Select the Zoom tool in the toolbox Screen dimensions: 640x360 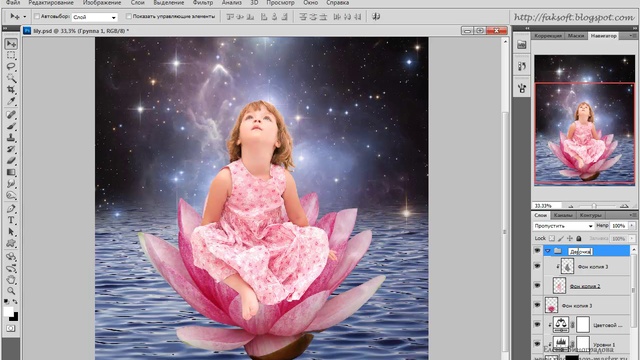(x=11, y=291)
